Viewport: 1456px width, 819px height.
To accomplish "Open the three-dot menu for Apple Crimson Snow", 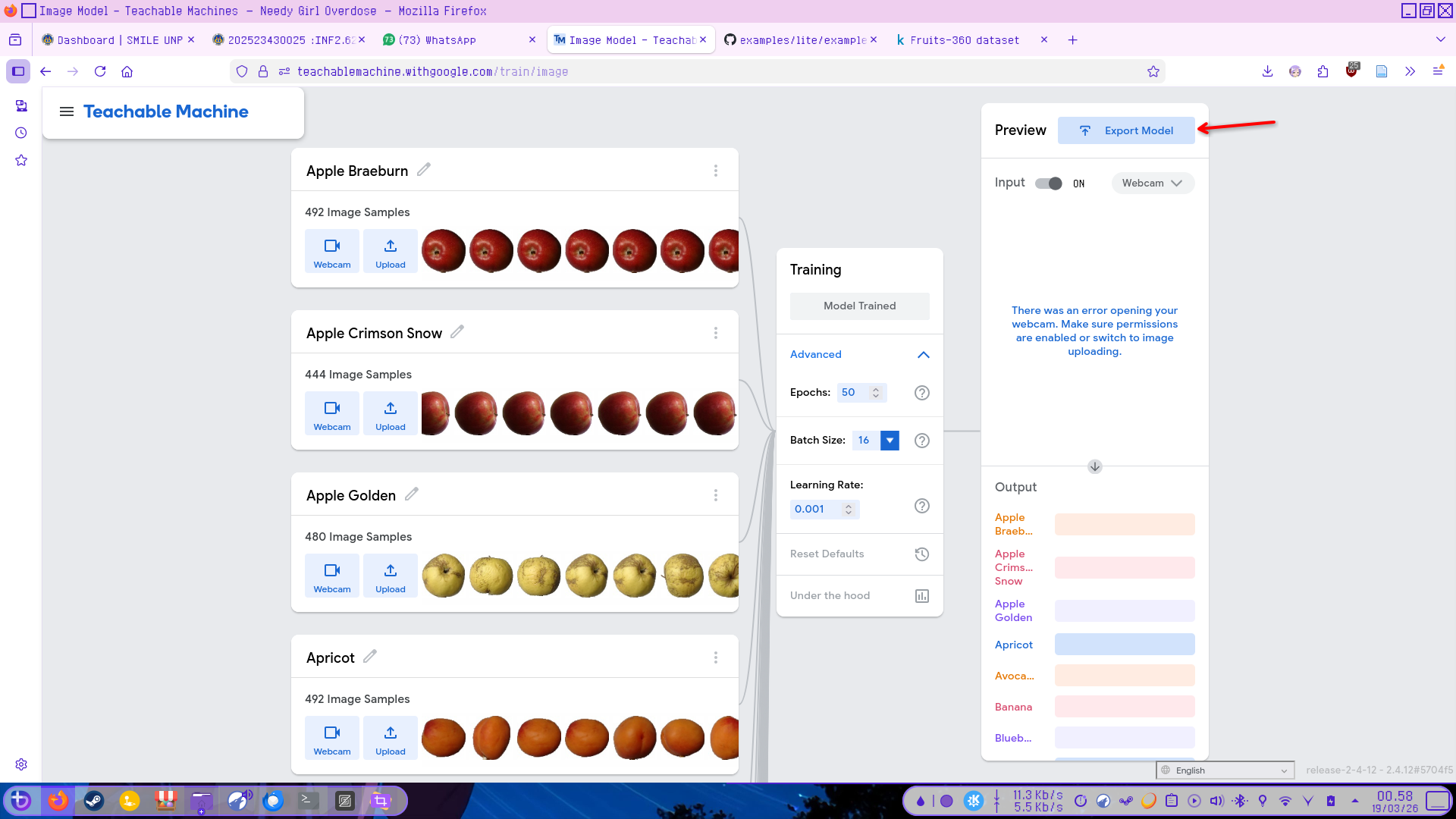I will click(715, 333).
